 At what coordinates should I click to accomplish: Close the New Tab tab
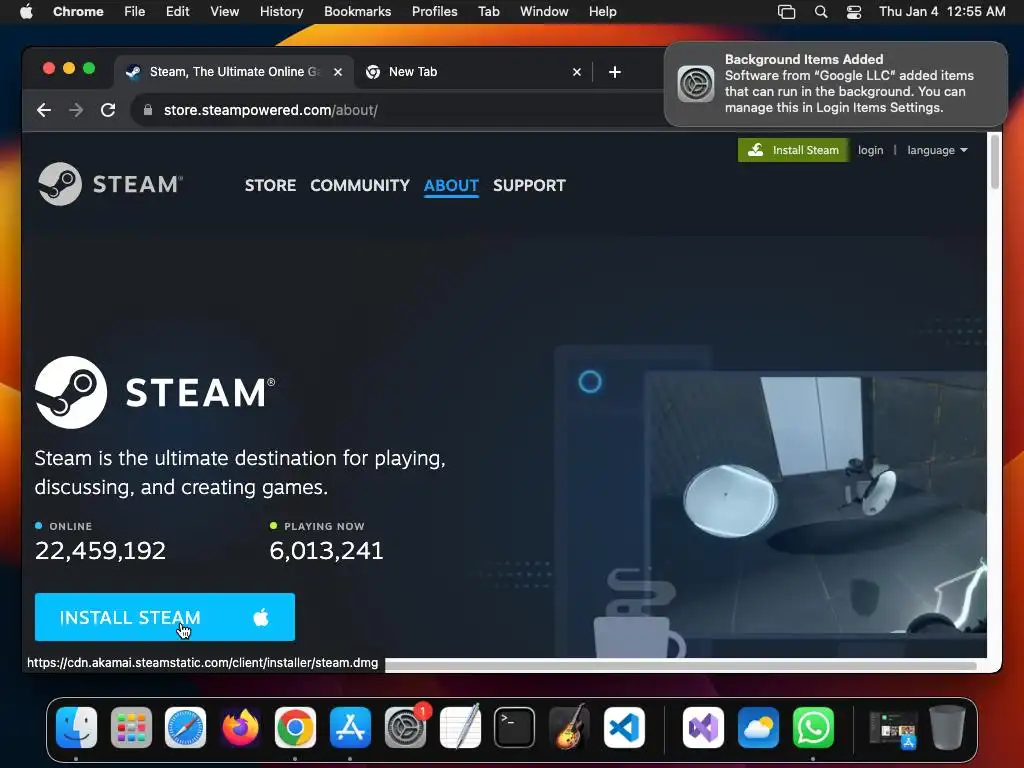pos(577,72)
